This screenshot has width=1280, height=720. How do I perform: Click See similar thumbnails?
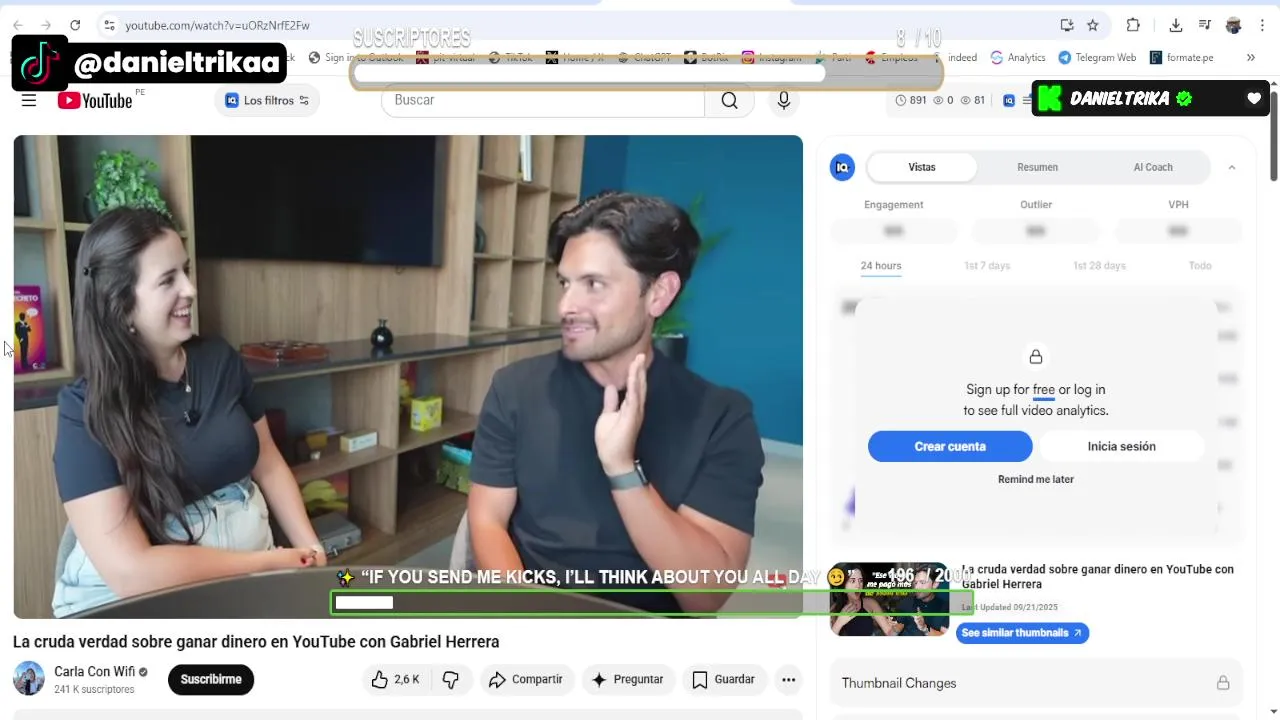(x=1022, y=633)
